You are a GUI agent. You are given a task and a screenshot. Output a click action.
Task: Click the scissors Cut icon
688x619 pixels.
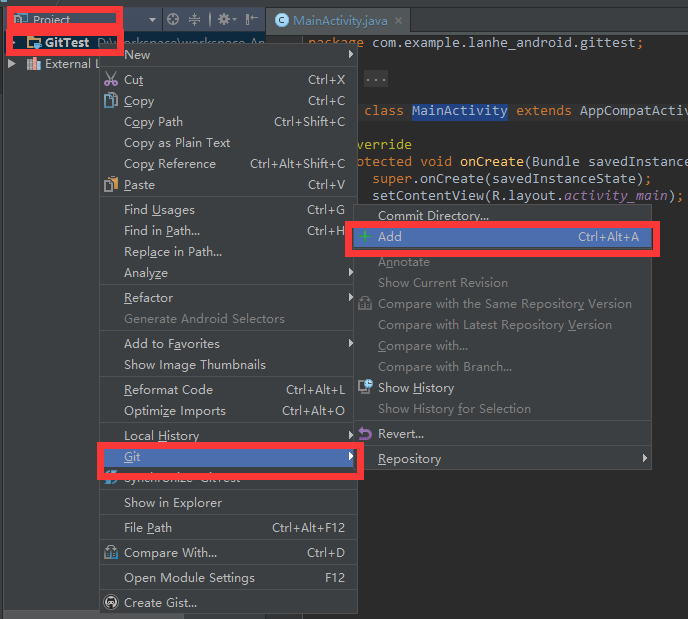coord(111,79)
